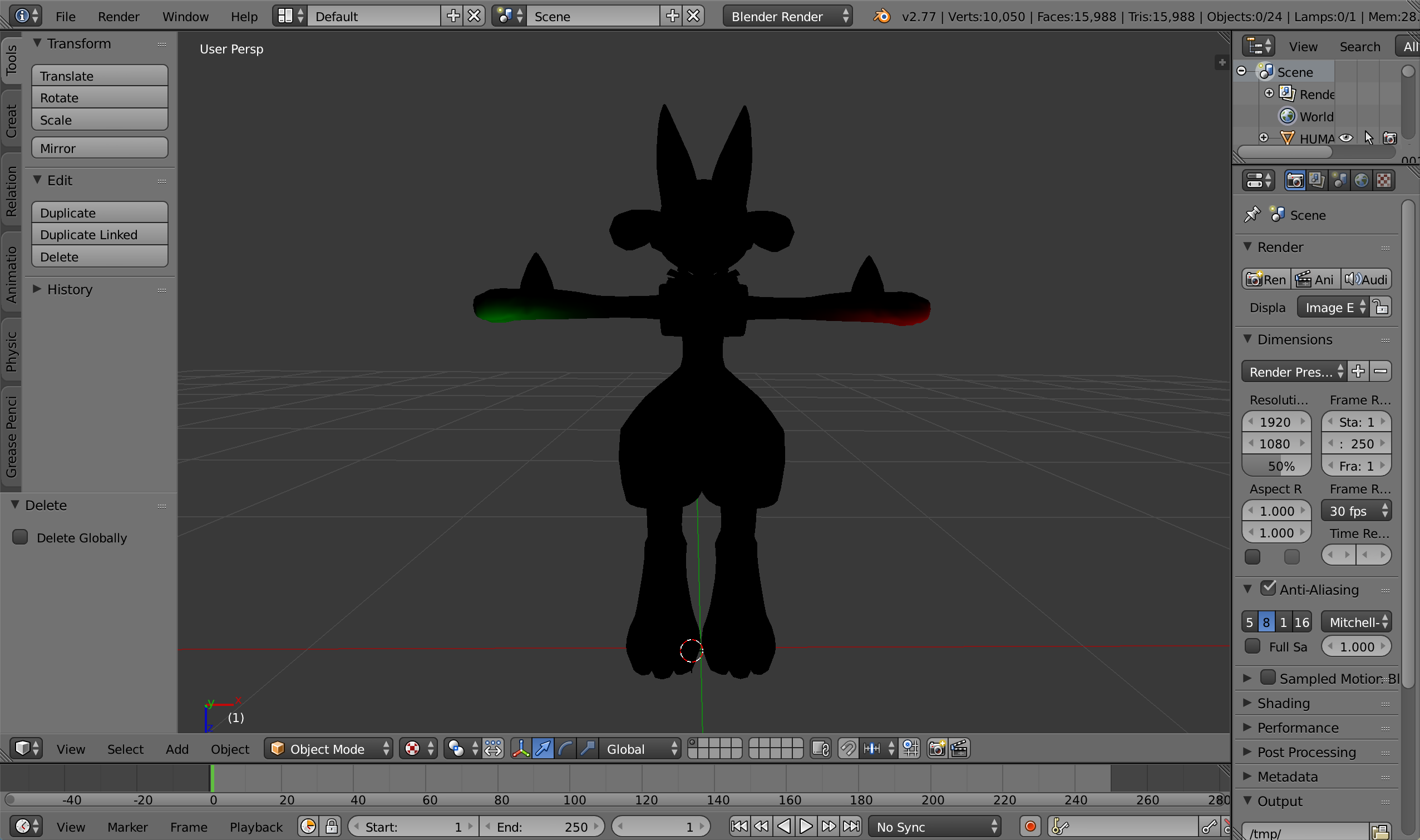Open the Global orientation dropdown
1420x840 pixels.
pos(640,748)
